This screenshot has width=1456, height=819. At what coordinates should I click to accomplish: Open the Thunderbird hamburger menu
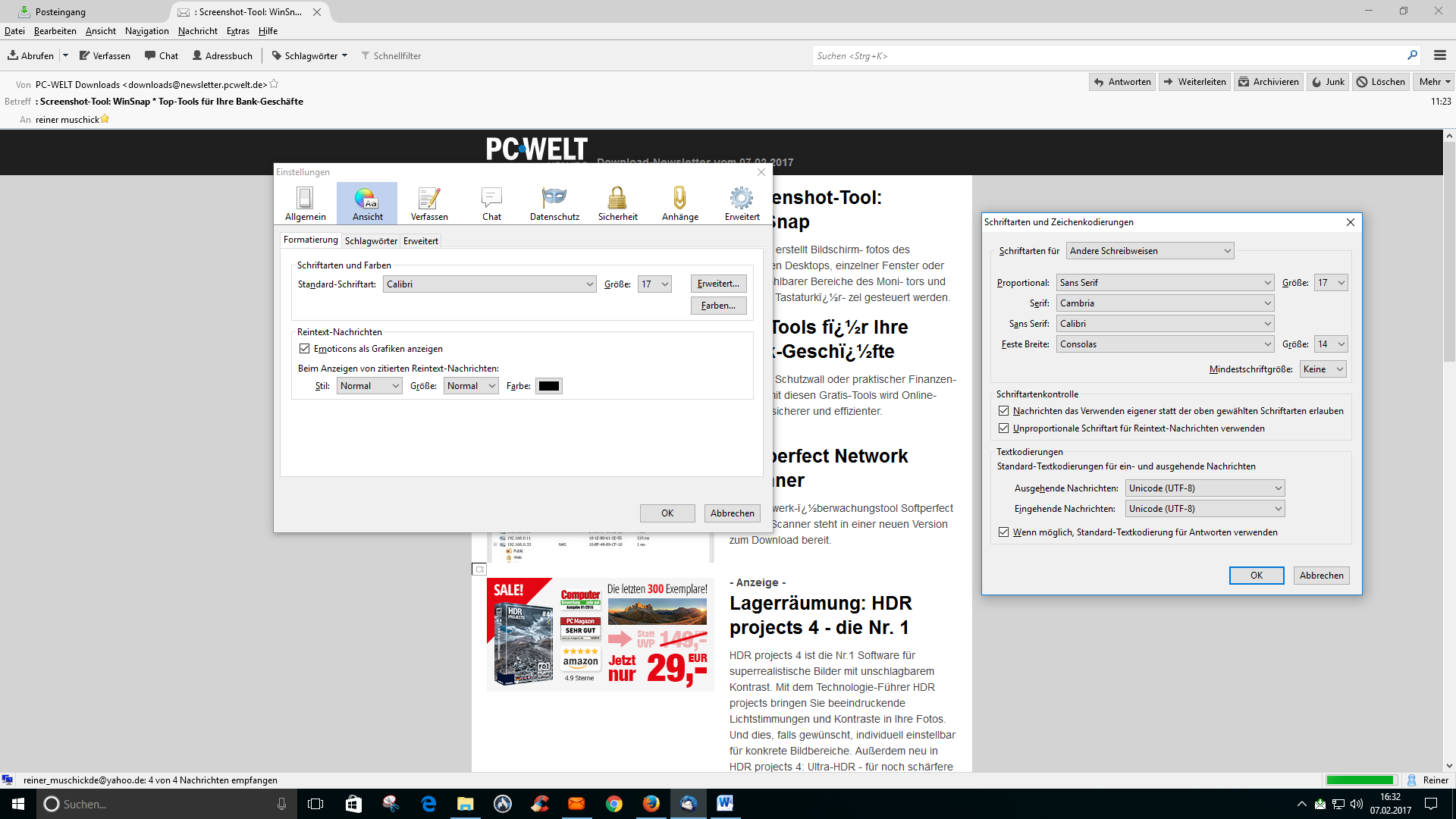1439,55
